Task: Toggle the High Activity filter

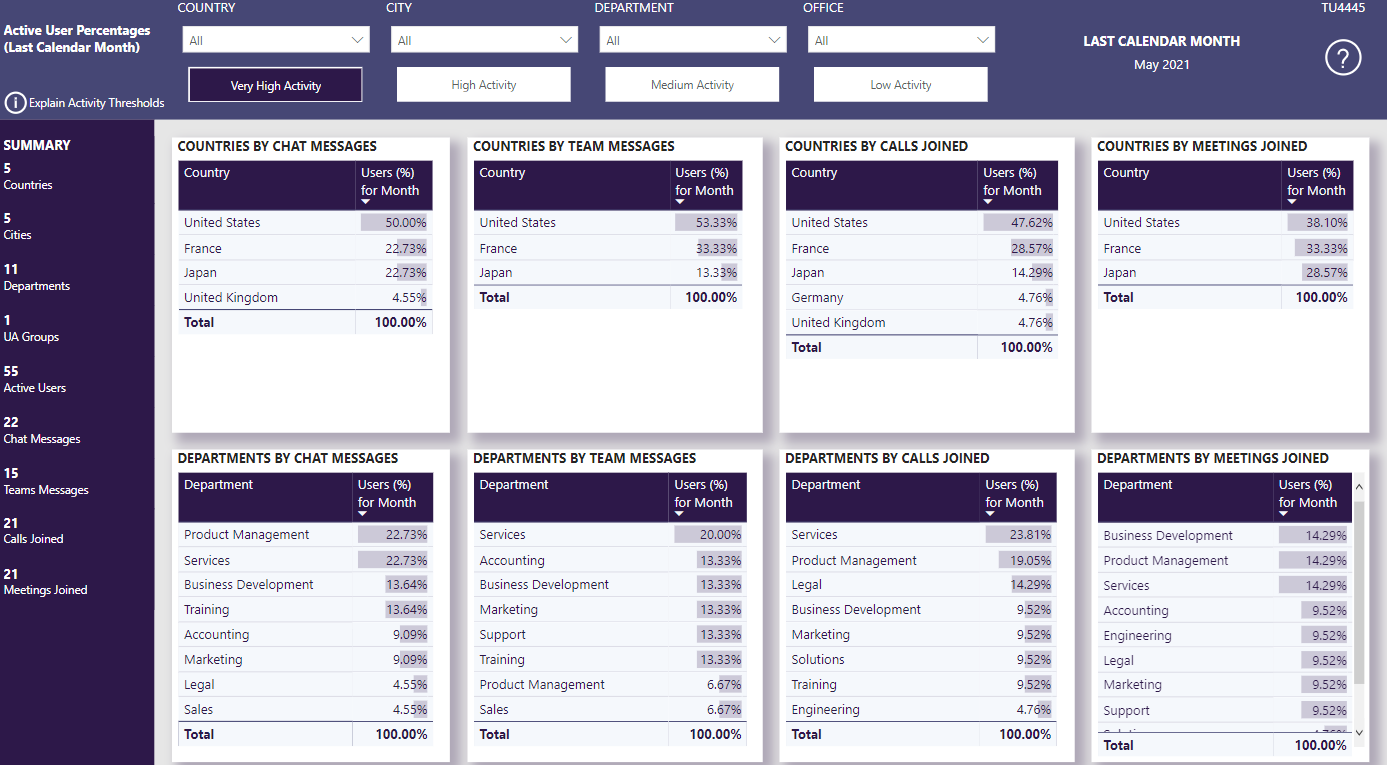Action: click(x=484, y=85)
